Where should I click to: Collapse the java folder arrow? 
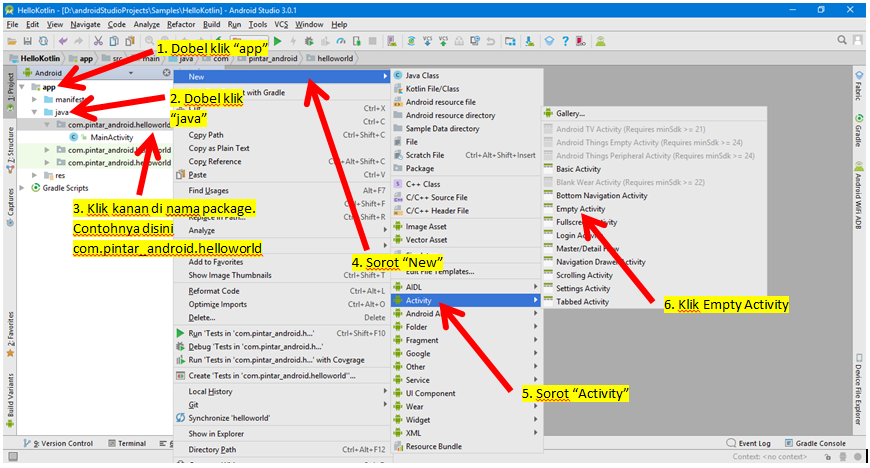pos(34,112)
